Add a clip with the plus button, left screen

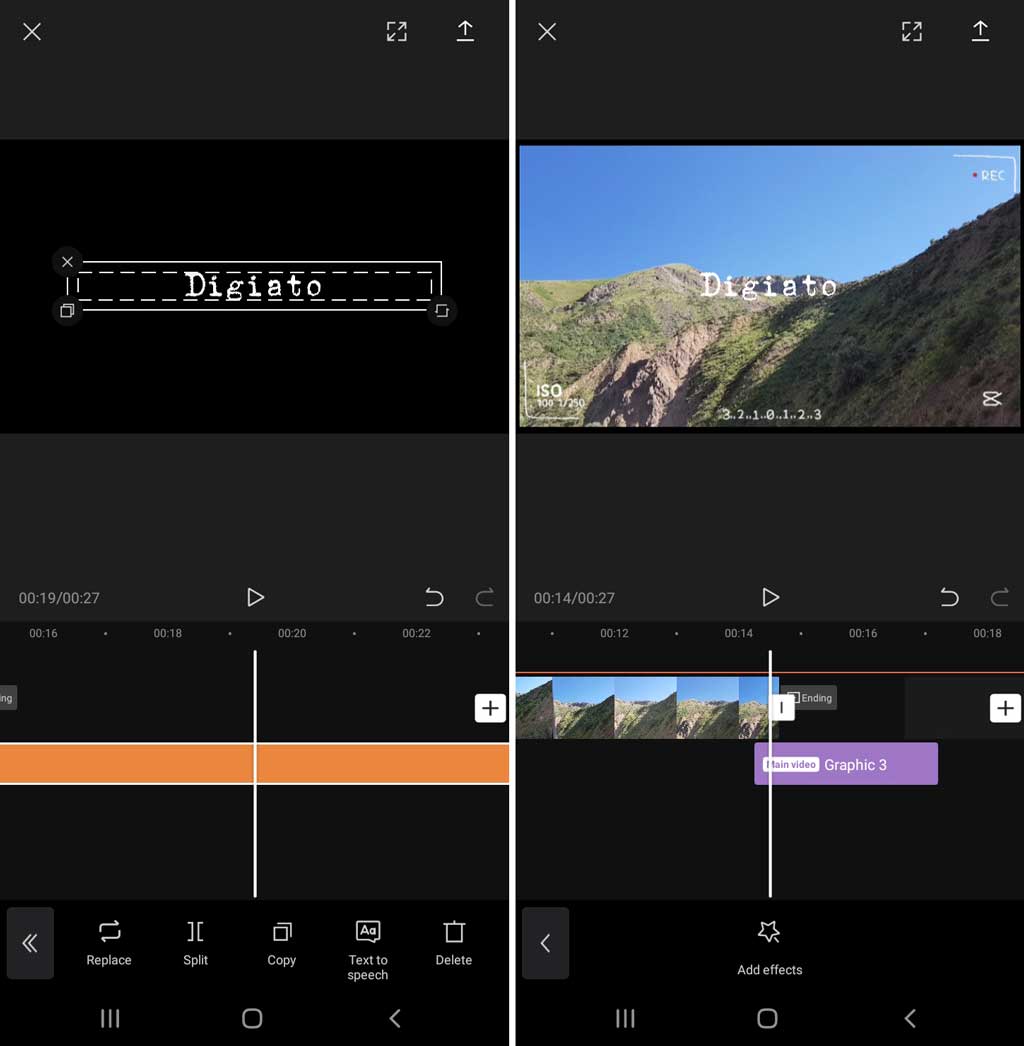coord(490,708)
